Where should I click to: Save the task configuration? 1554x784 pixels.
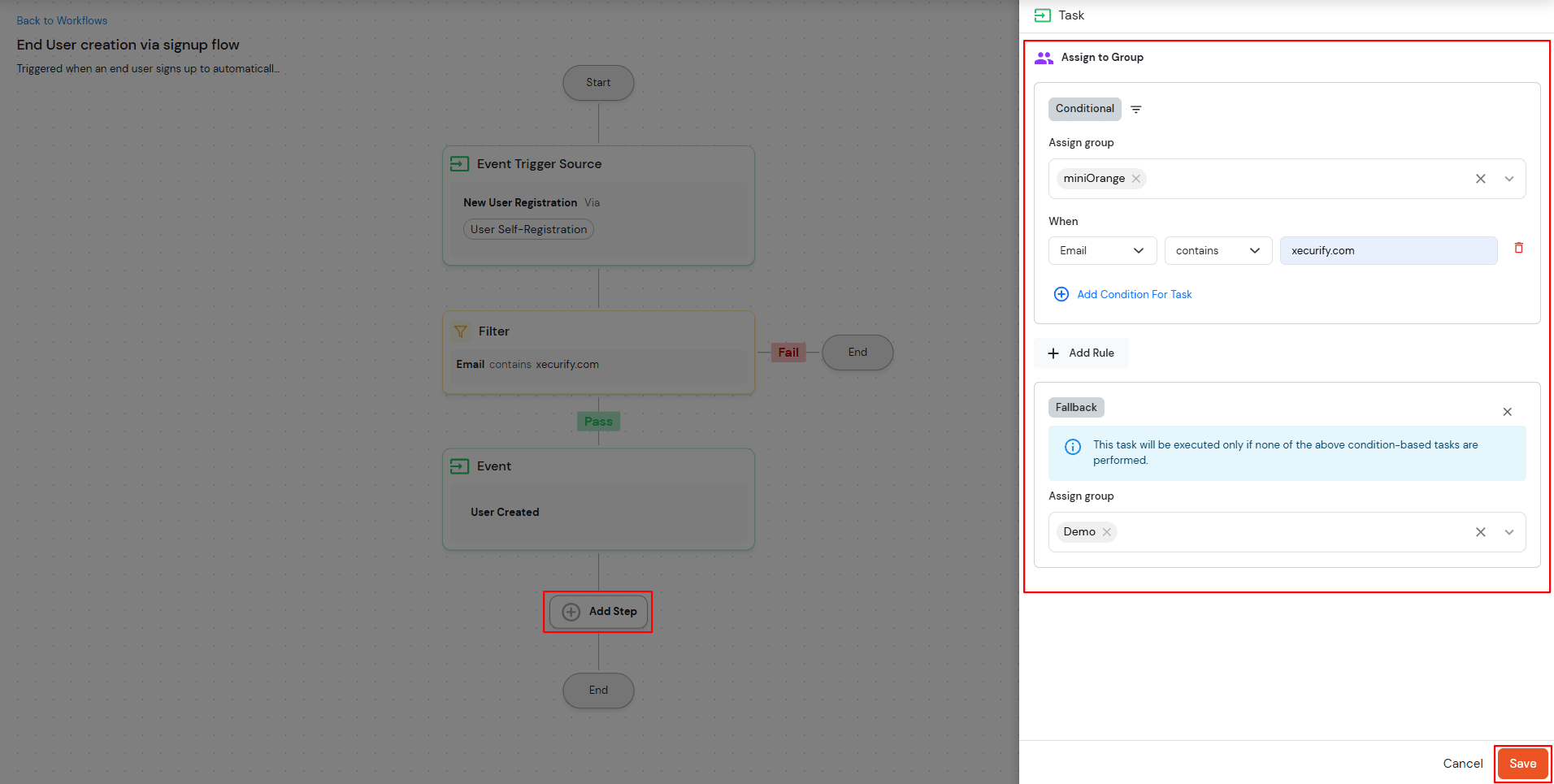coord(1522,763)
